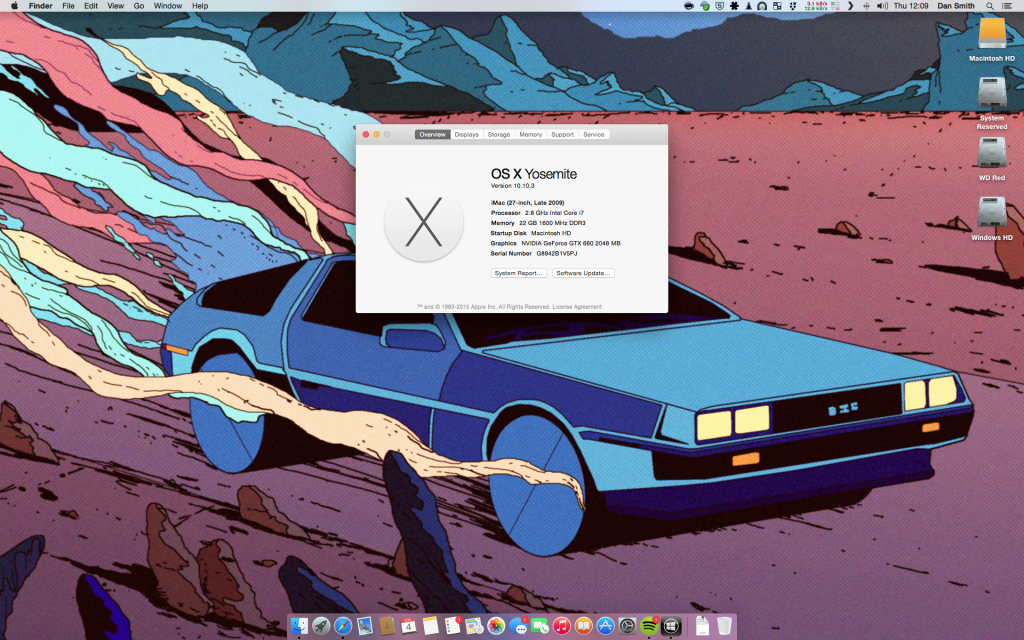Click the Thu 12:09 clock

910,6
